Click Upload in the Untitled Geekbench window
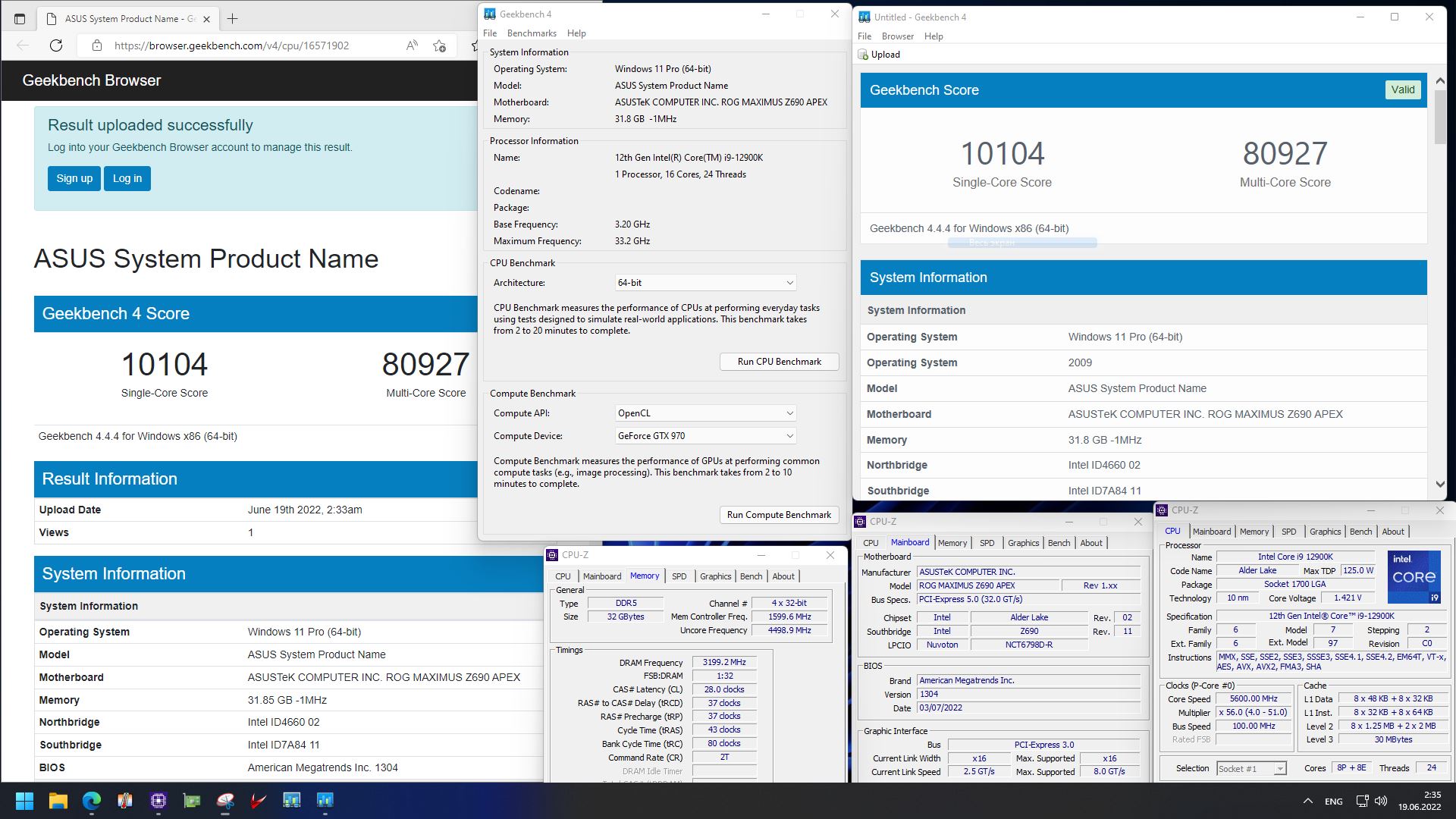 click(879, 55)
